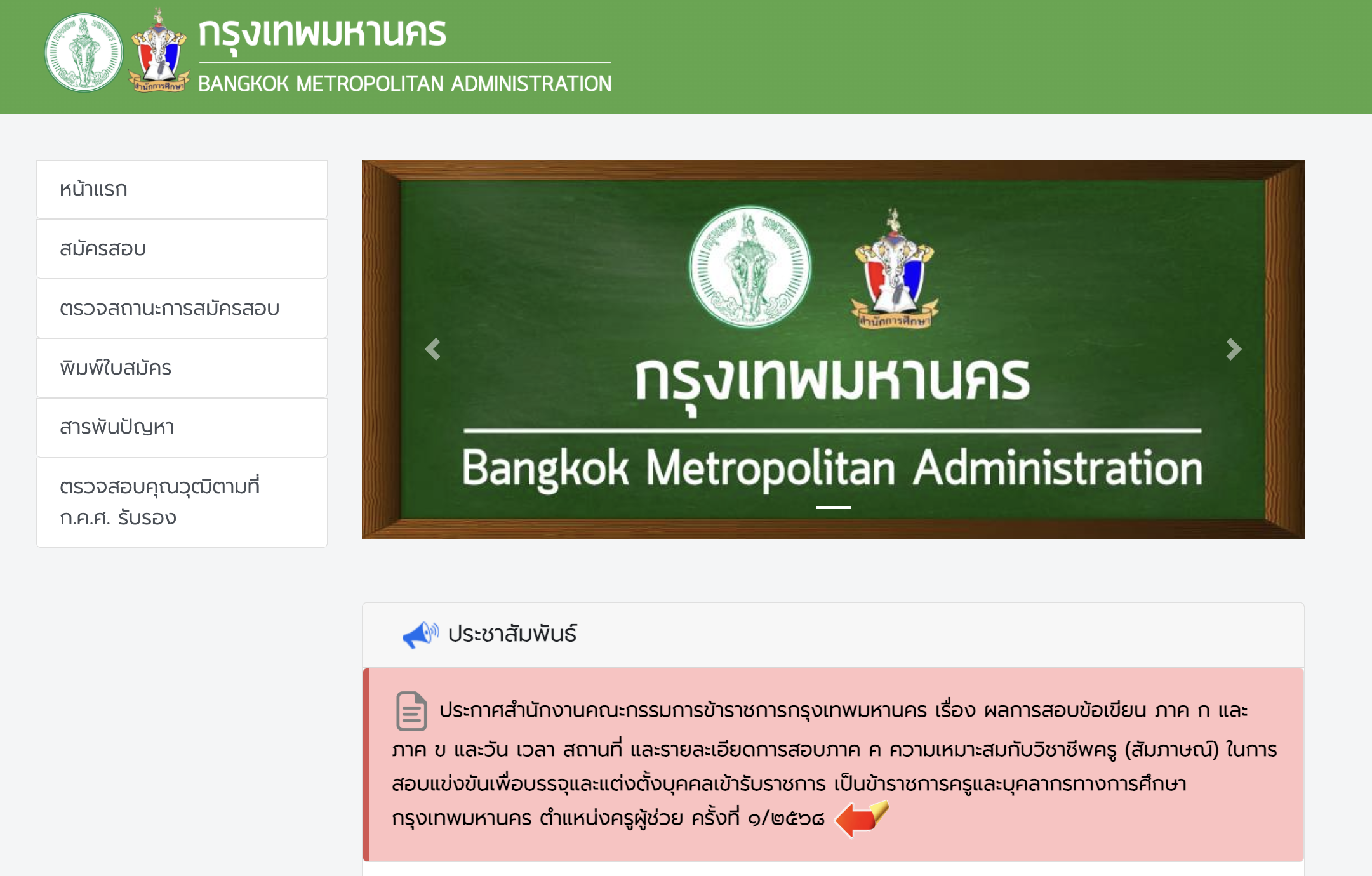Viewport: 1372px width, 876px height.
Task: Click the crest emblem on the chalkboard banner
Action: [893, 273]
